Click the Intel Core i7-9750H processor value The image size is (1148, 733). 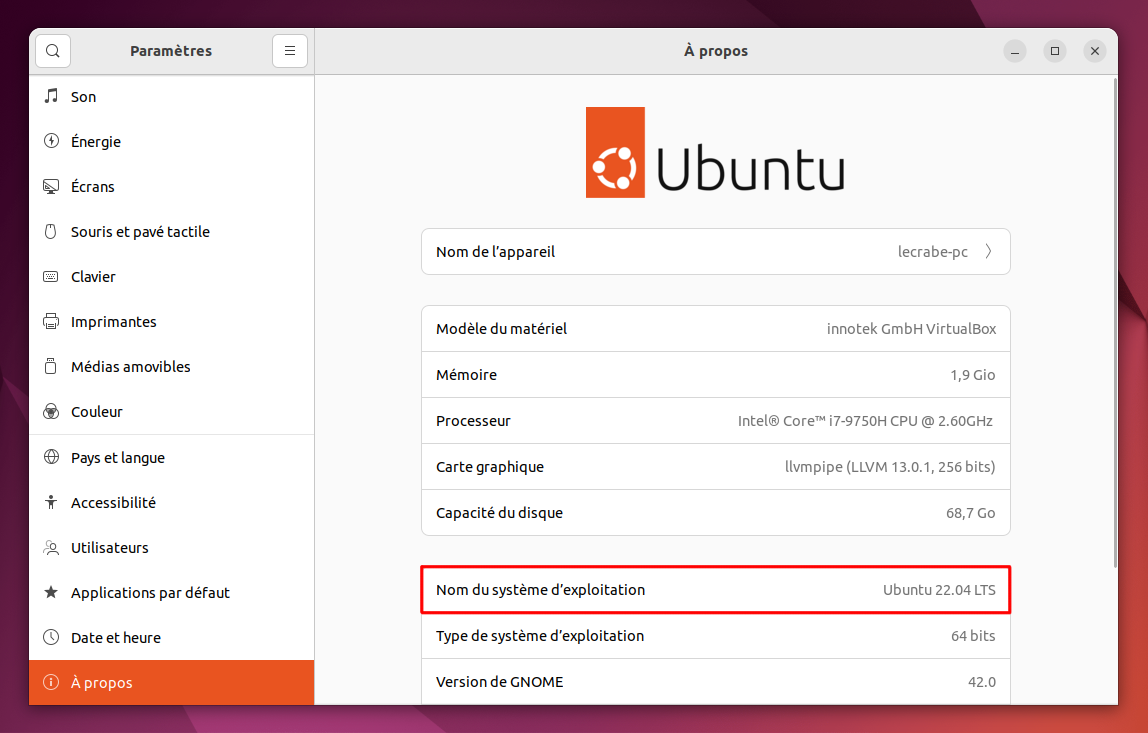tap(865, 421)
